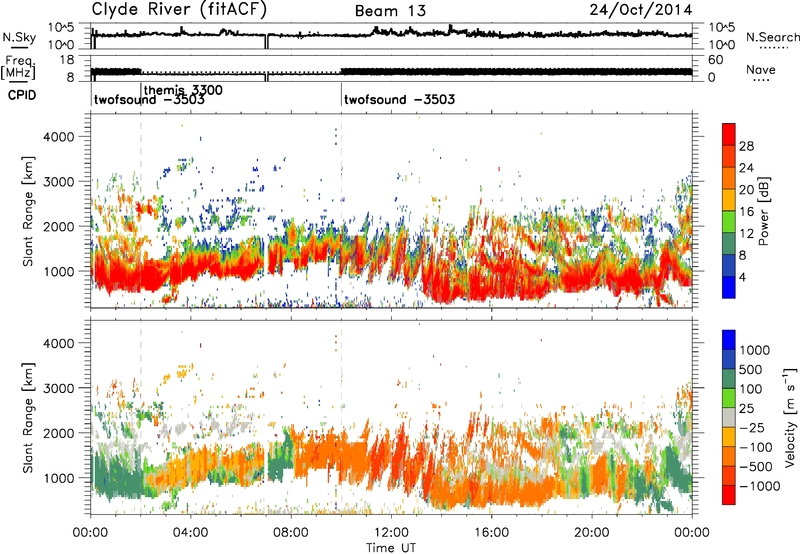The image size is (800, 554).
Task: Click the "28" tick on Power colorbar
Action: 746,146
